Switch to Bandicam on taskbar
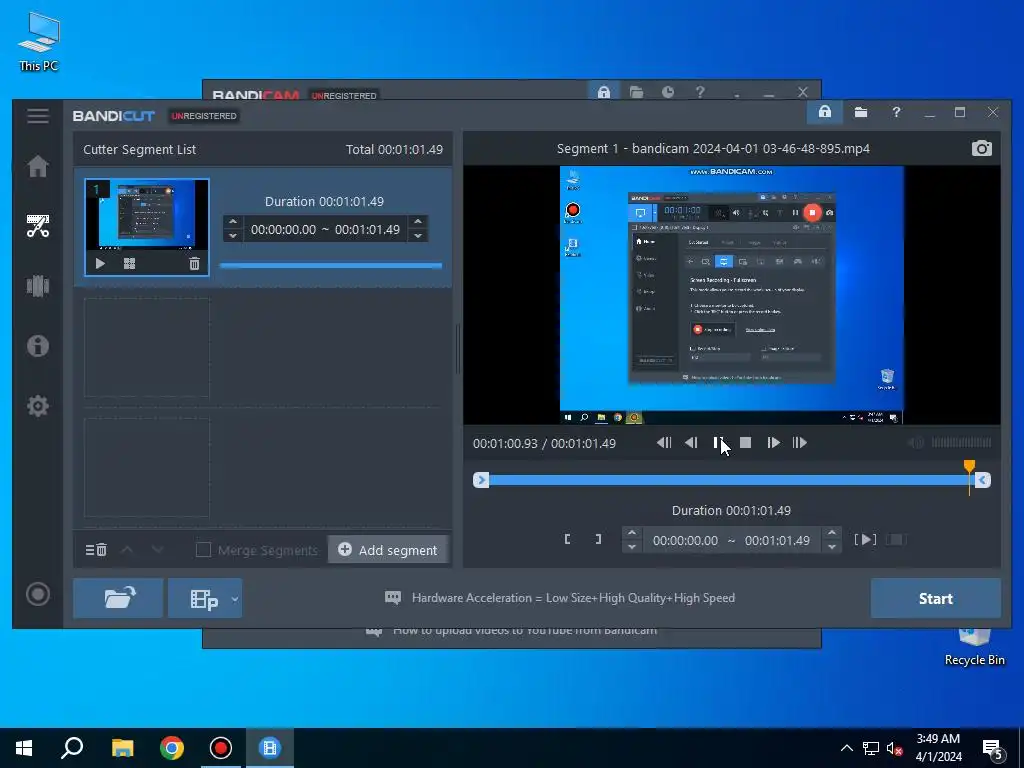The image size is (1024, 768). pyautogui.click(x=221, y=748)
